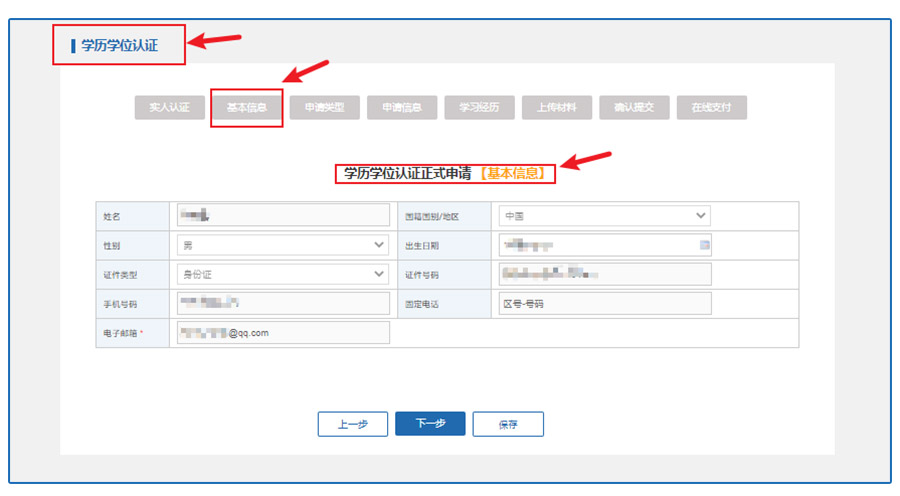The width and height of the screenshot is (900, 496).
Task: Select the 基本信息 step tab
Action: pos(247,108)
